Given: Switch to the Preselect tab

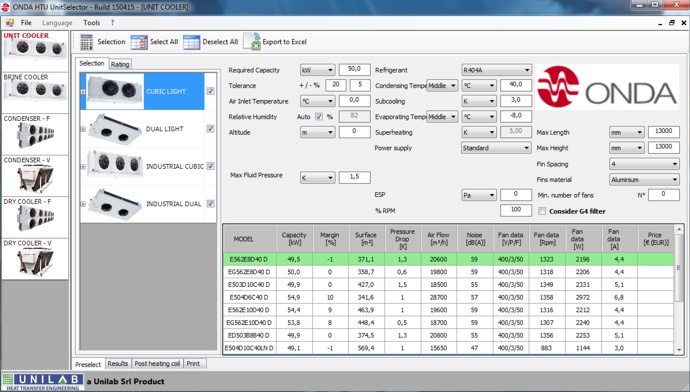Looking at the screenshot, I should pyautogui.click(x=88, y=364).
